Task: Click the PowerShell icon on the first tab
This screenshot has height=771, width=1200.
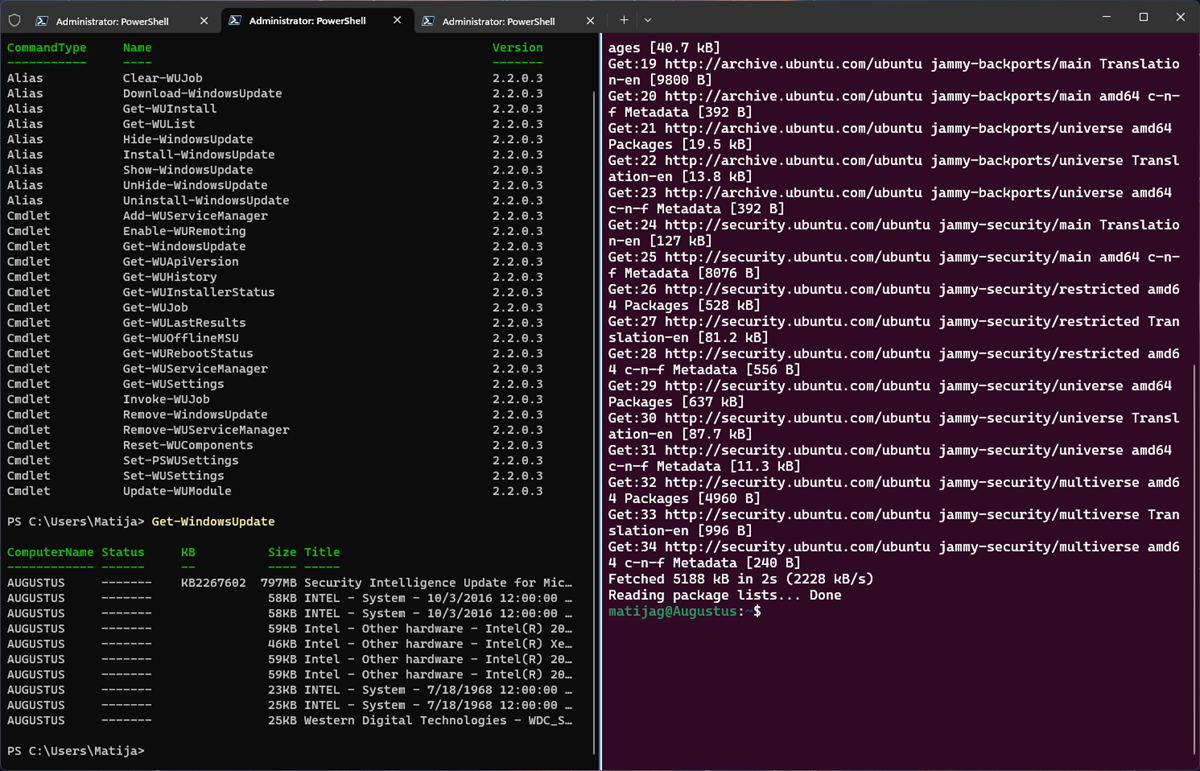Action: [x=42, y=20]
